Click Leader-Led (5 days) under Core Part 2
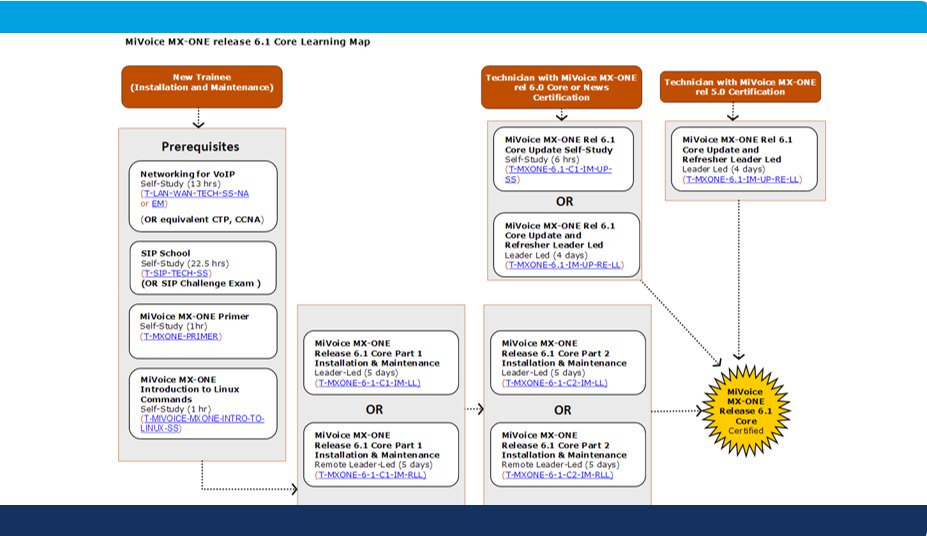 [x=543, y=373]
